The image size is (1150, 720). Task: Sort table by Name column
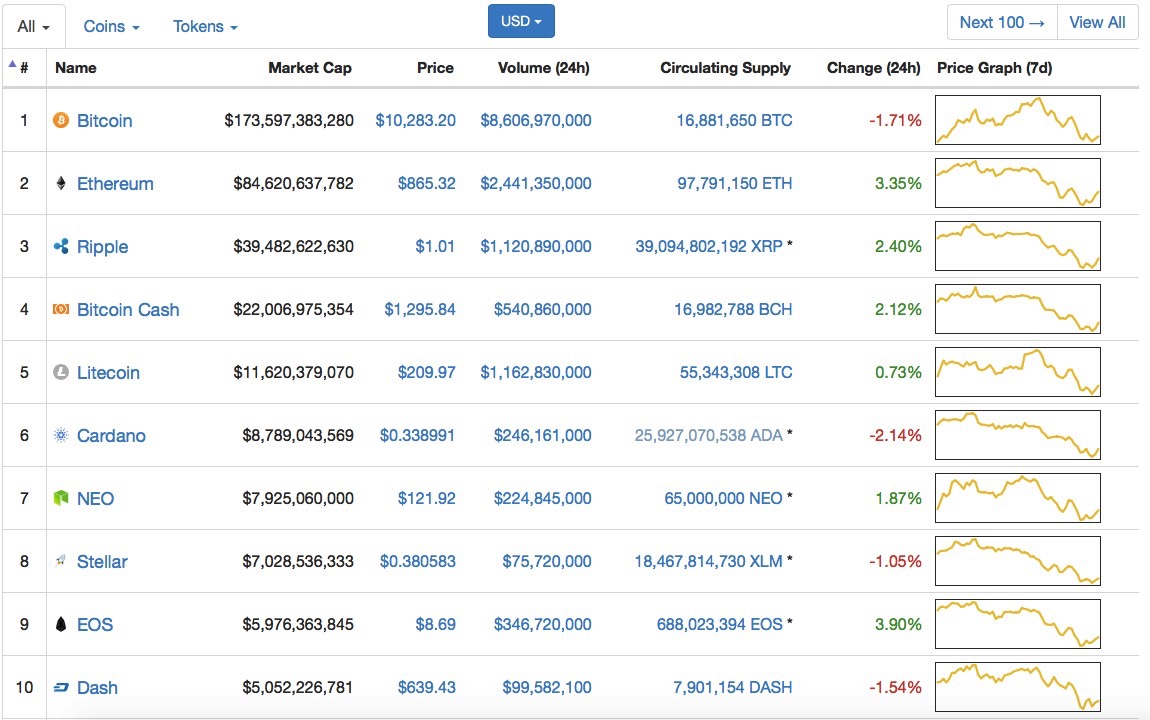76,67
